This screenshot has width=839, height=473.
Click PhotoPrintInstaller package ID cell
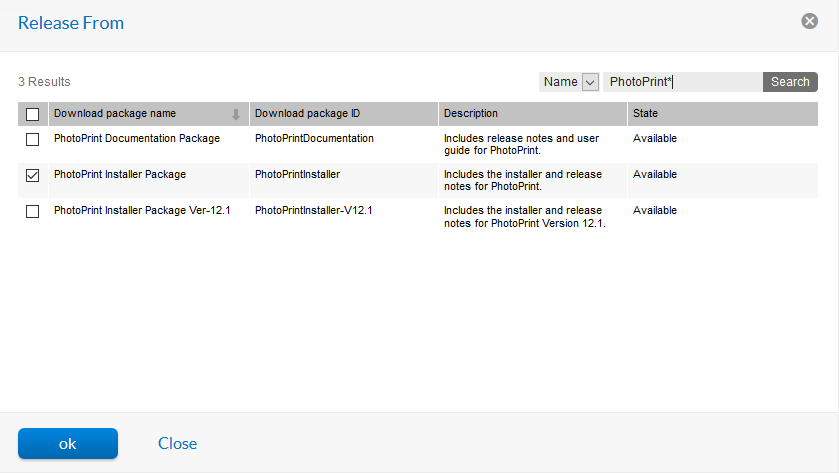[297, 175]
